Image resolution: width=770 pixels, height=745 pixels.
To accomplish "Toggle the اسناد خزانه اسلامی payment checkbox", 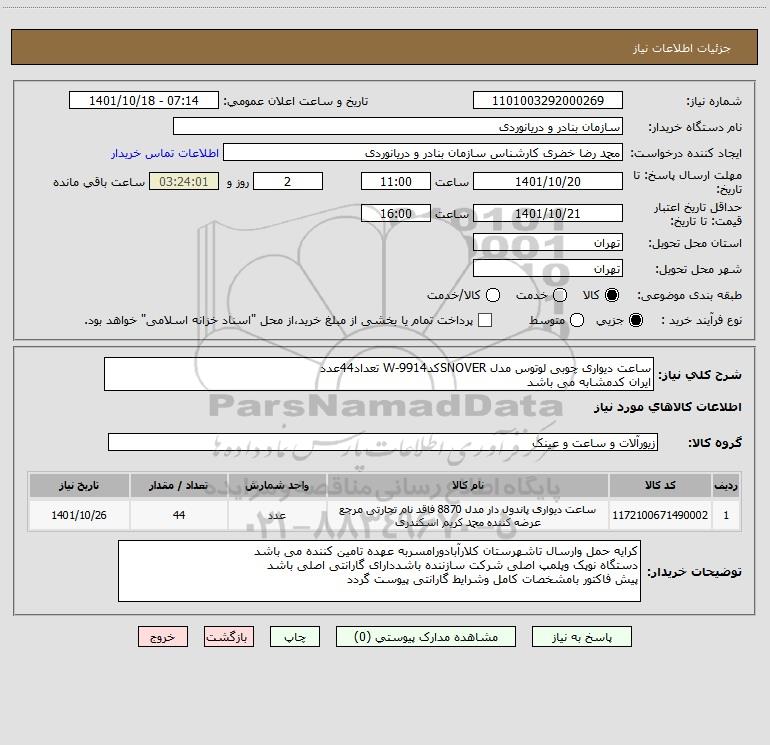I will tap(485, 320).
